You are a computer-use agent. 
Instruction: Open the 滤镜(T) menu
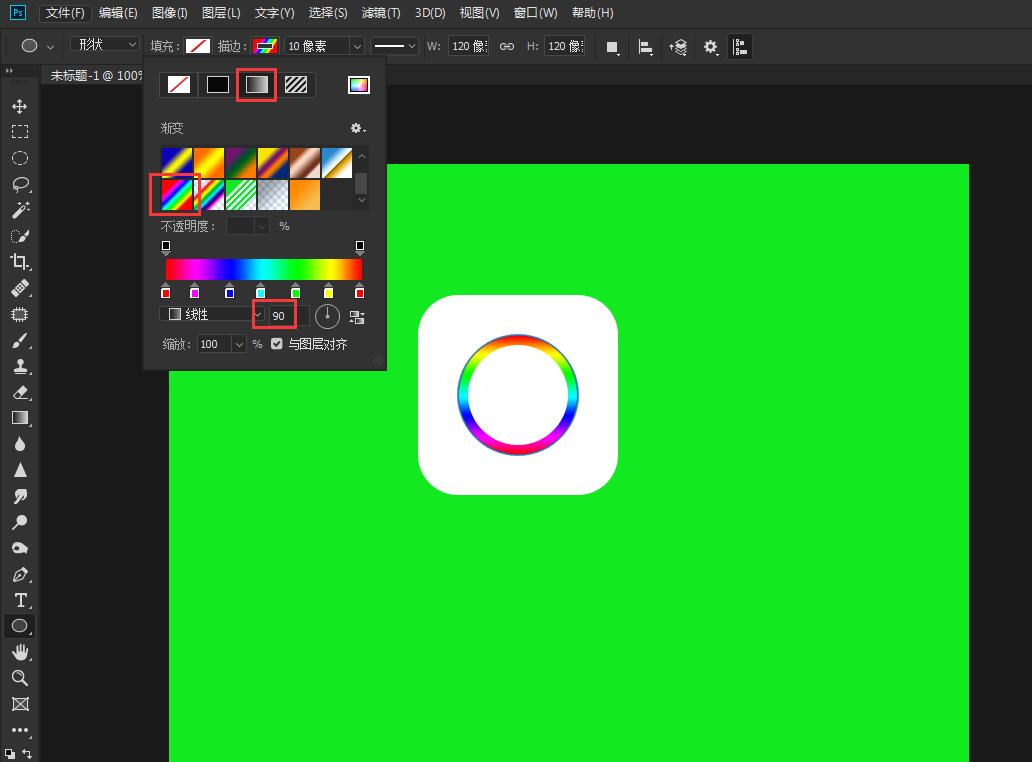pyautogui.click(x=380, y=13)
